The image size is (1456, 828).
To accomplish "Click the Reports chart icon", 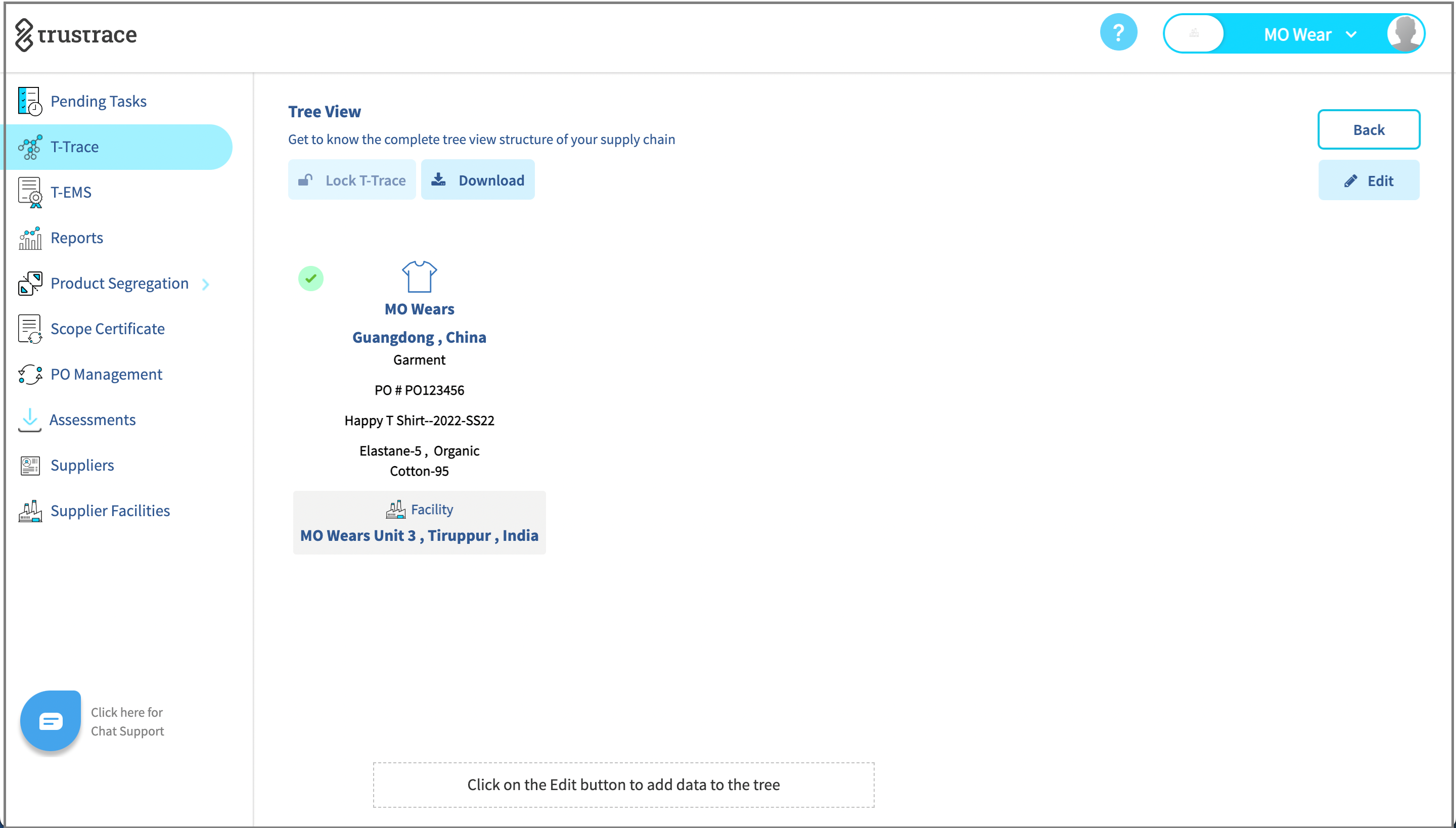I will point(29,238).
